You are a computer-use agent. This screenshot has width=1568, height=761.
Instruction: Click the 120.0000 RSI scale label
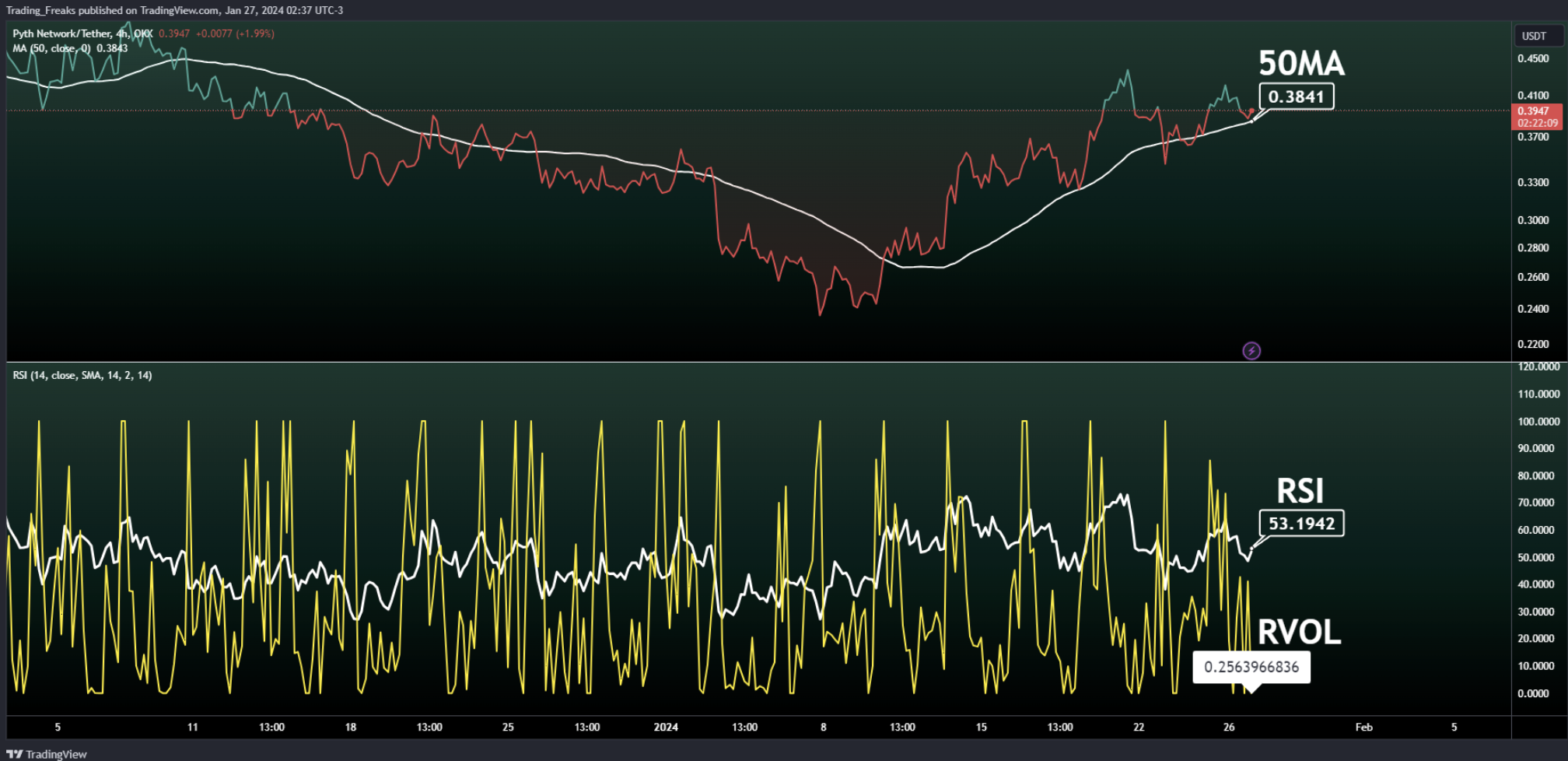(1538, 366)
